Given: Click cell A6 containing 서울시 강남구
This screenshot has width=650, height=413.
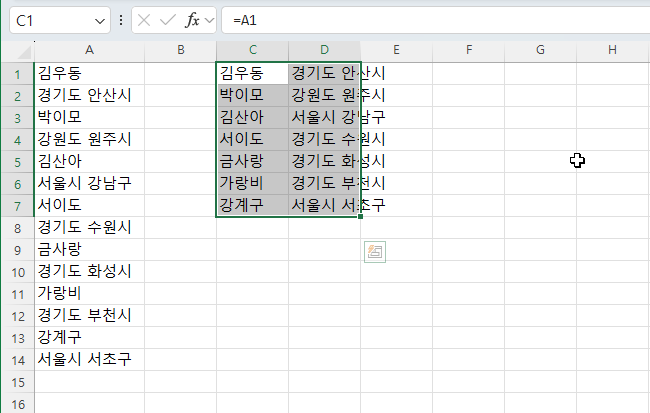Looking at the screenshot, I should [x=90, y=184].
